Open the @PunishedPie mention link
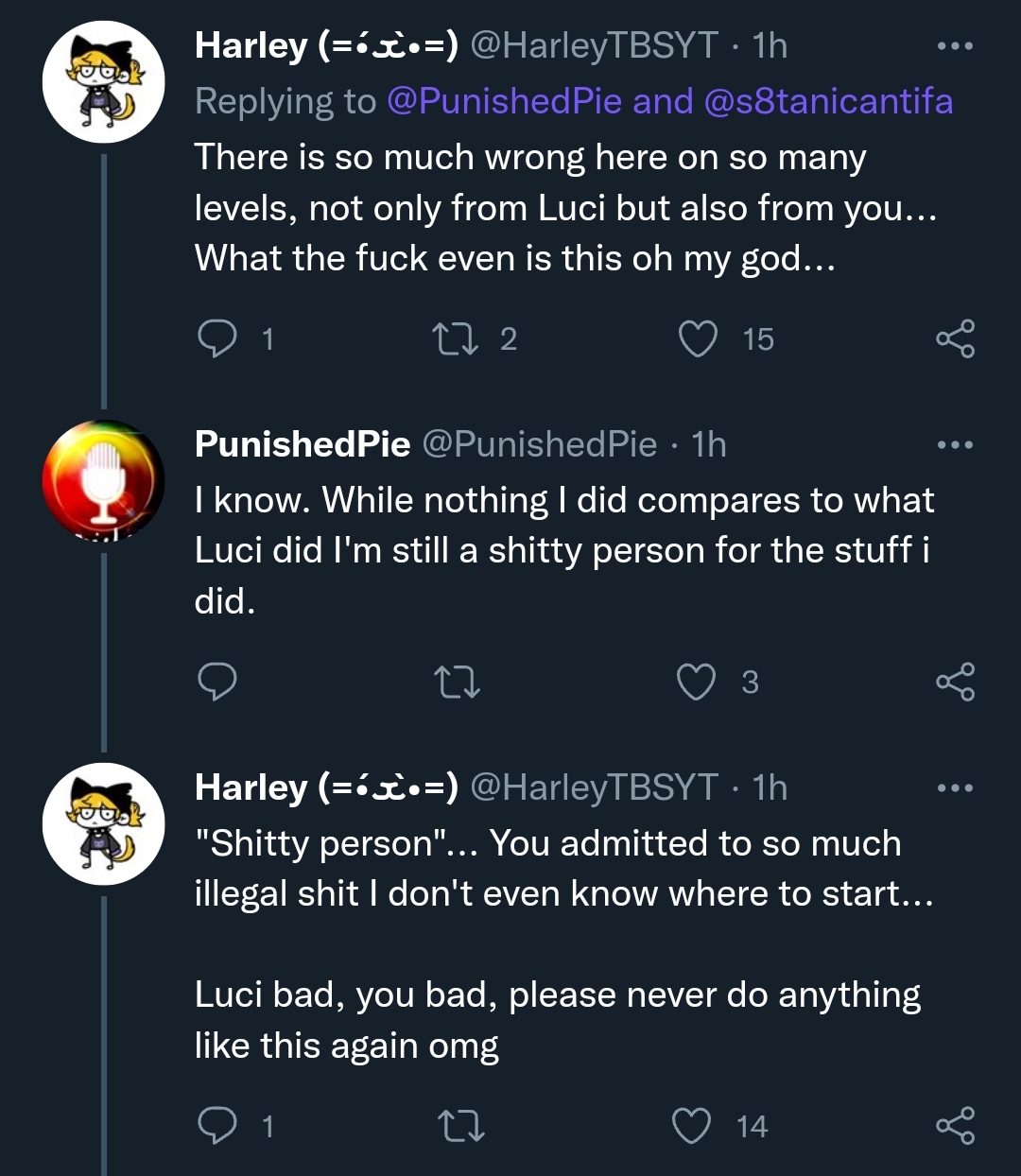1021x1176 pixels. click(505, 101)
